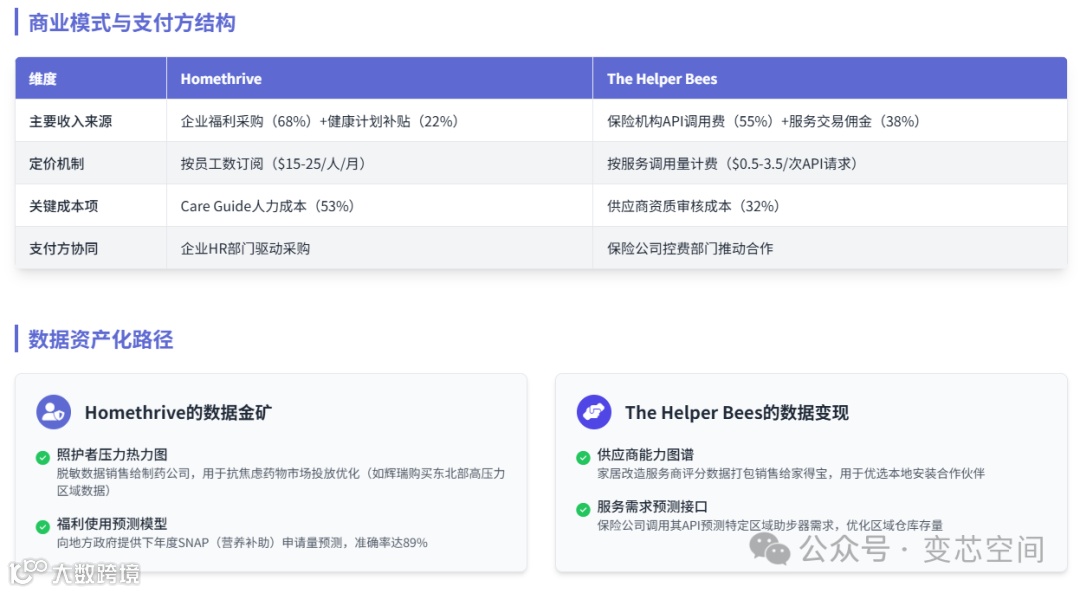1080x593 pixels.
Task: Click the 供应商能力图谱 item title
Action: point(645,455)
